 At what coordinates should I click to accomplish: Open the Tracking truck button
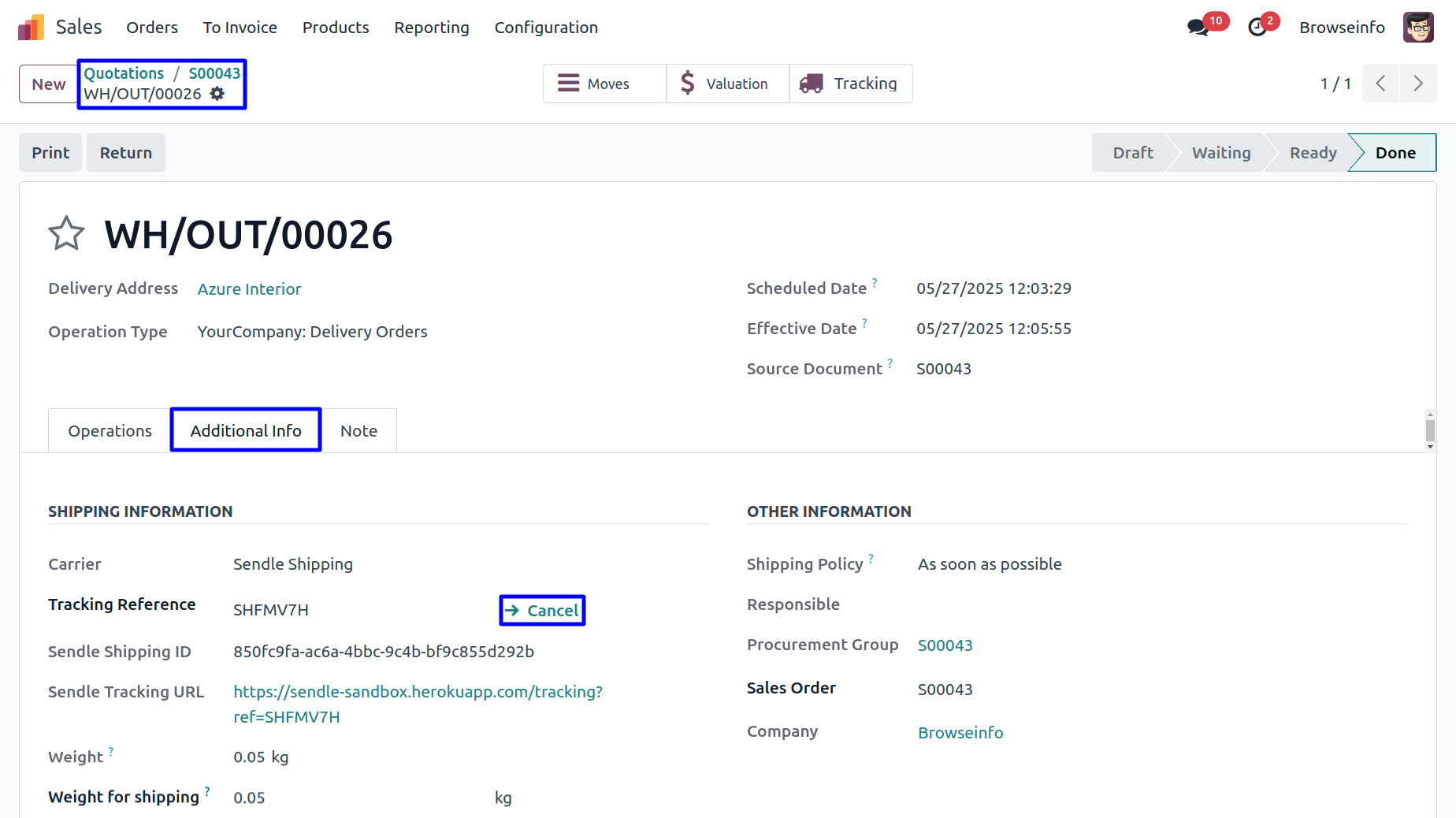click(851, 84)
